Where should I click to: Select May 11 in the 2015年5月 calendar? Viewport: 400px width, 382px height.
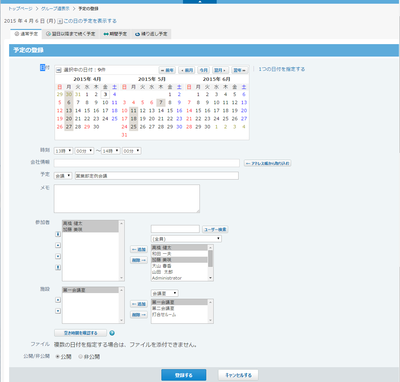click(x=133, y=111)
